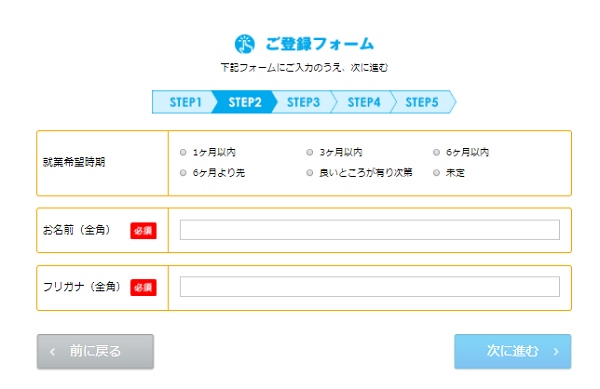600x389 pixels.
Task: Click the red 必須 badge beside フリガナ
Action: (x=143, y=287)
